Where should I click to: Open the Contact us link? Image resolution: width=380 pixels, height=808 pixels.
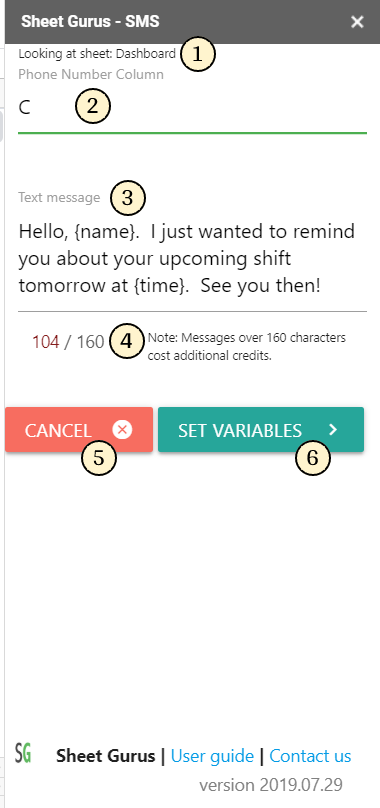(x=310, y=756)
